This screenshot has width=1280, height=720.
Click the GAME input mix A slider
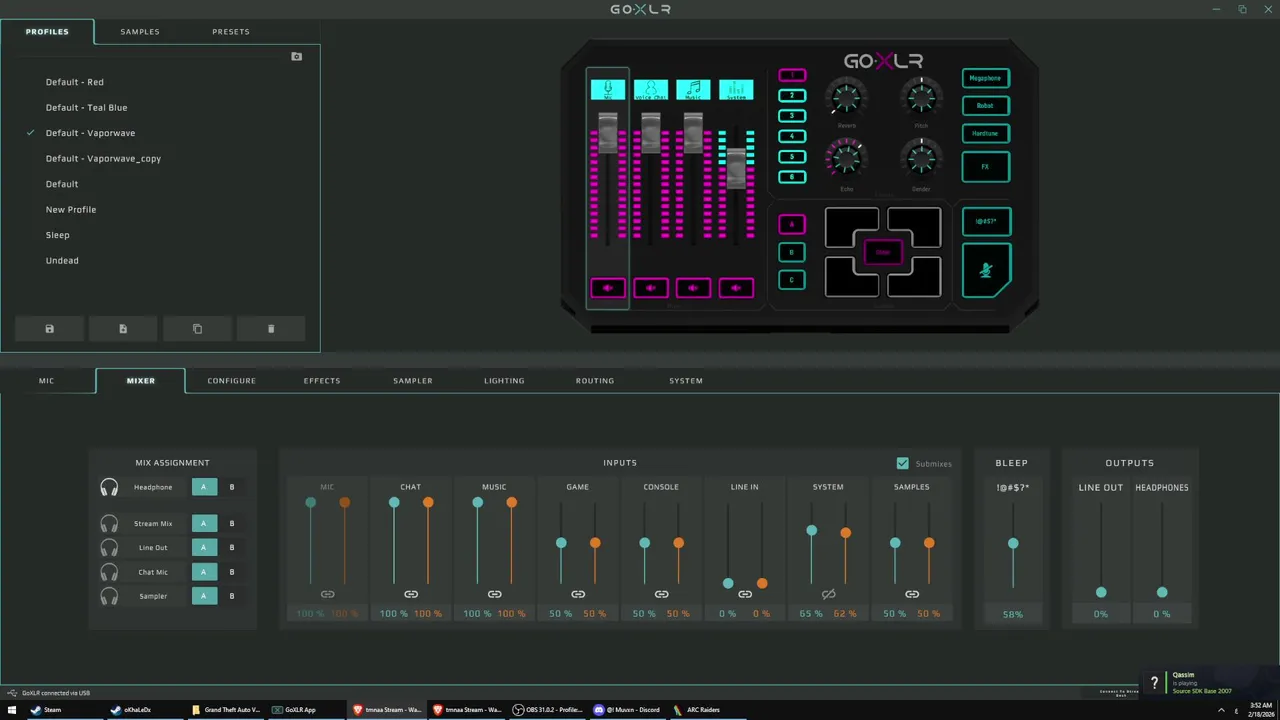pyautogui.click(x=561, y=543)
